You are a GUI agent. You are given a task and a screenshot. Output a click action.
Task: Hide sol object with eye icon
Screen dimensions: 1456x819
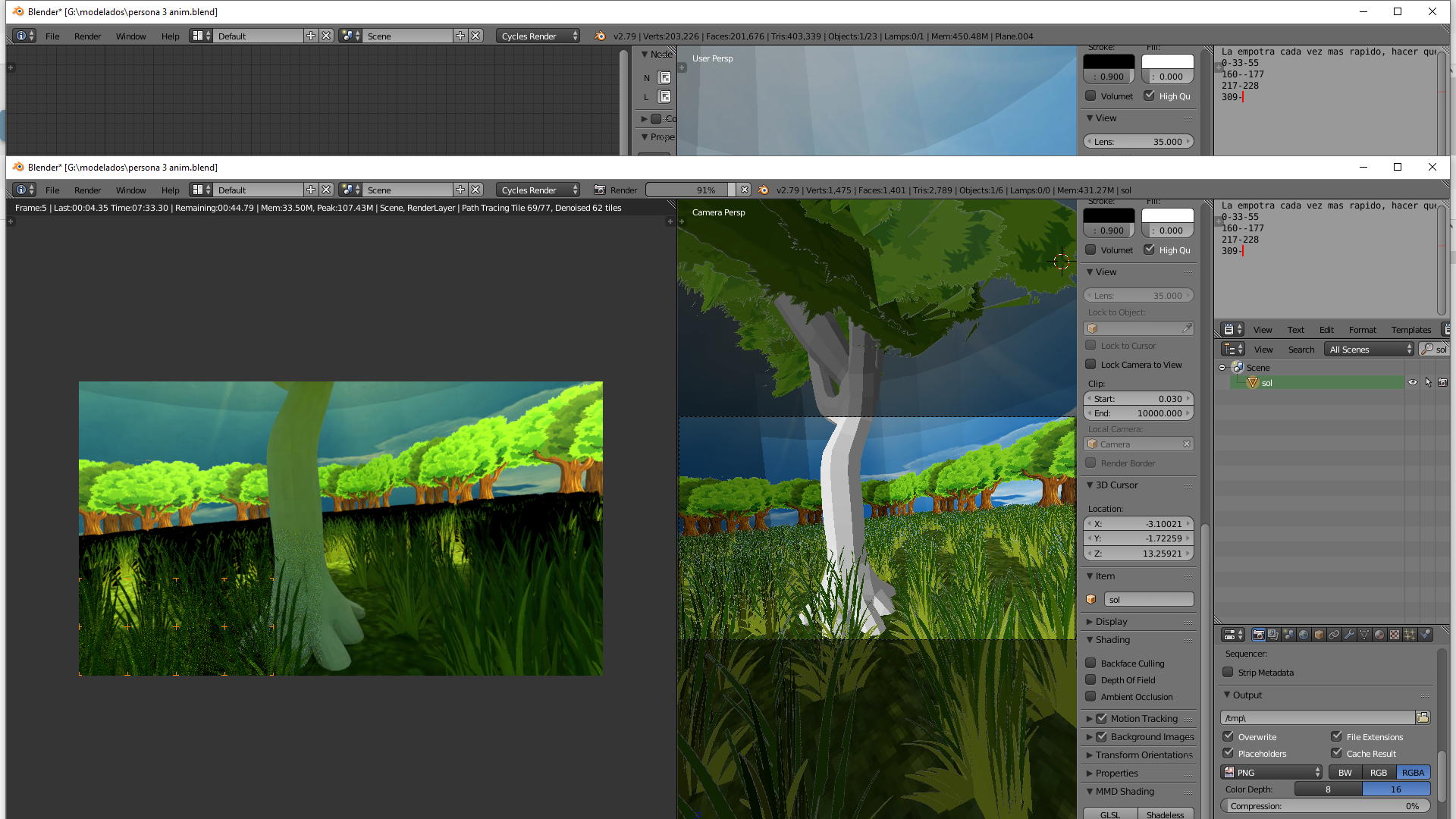[x=1412, y=383]
